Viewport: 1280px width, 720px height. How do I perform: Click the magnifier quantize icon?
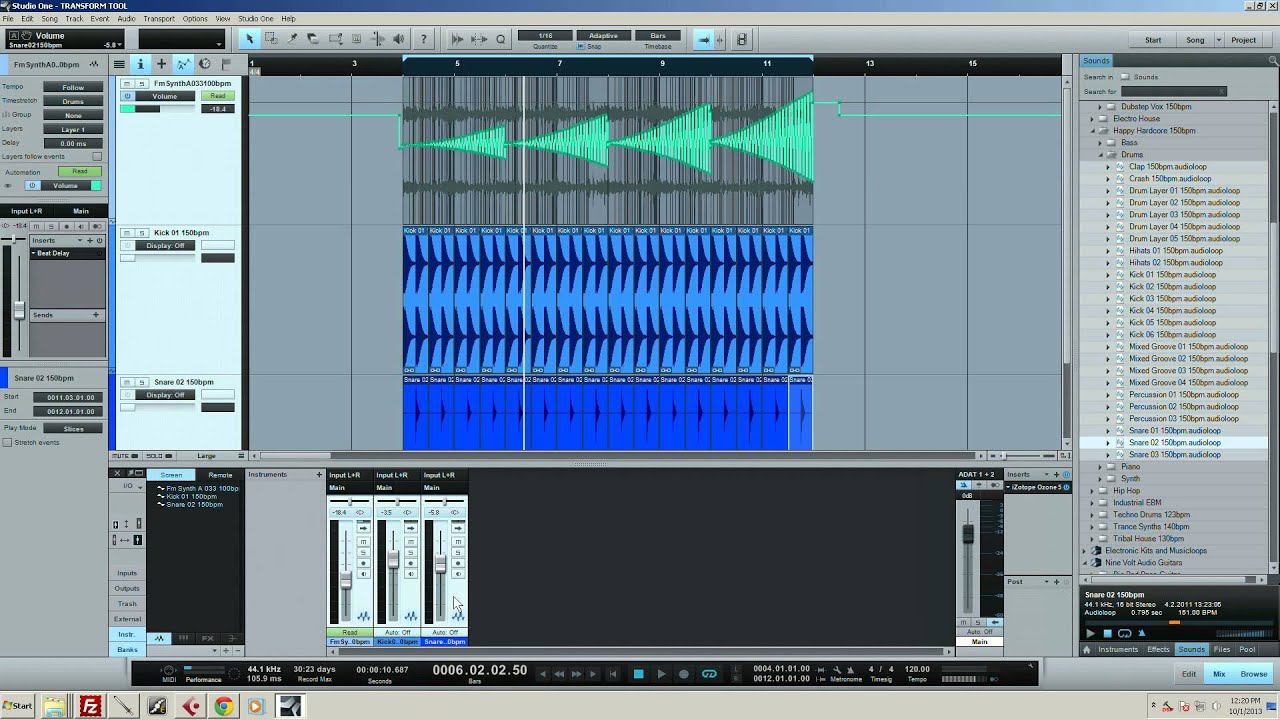point(500,39)
